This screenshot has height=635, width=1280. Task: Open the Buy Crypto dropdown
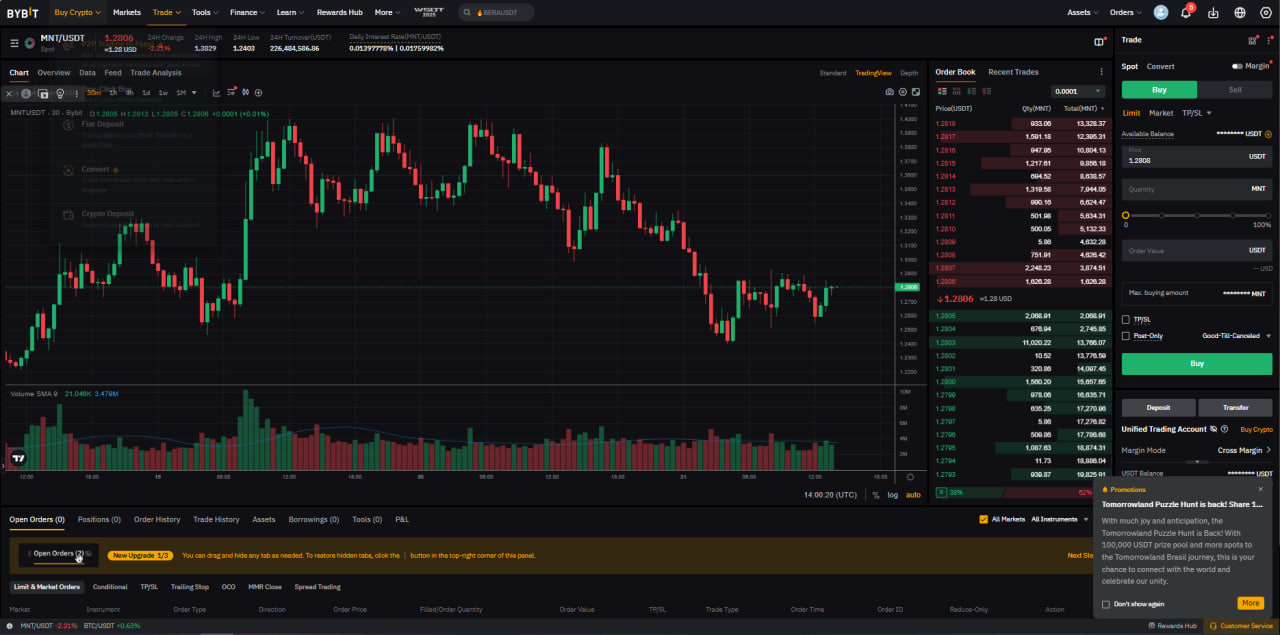(76, 13)
